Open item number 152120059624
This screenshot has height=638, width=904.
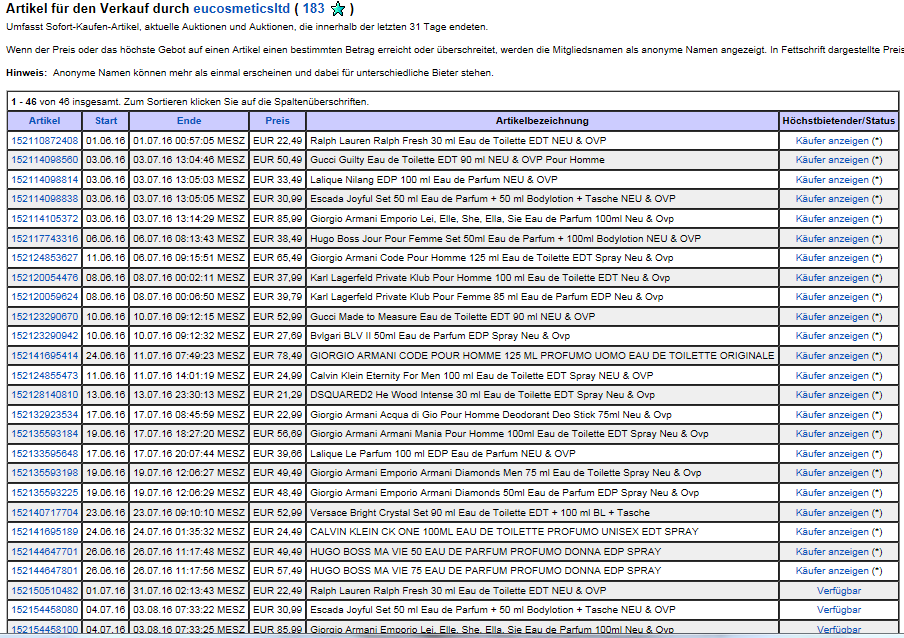tap(45, 297)
